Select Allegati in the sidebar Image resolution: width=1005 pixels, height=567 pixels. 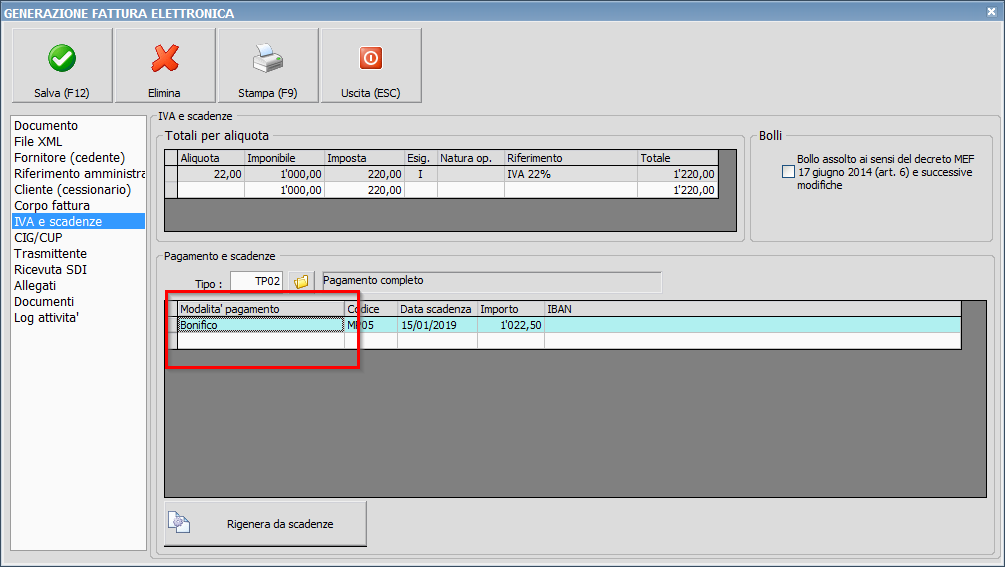tap(78, 286)
